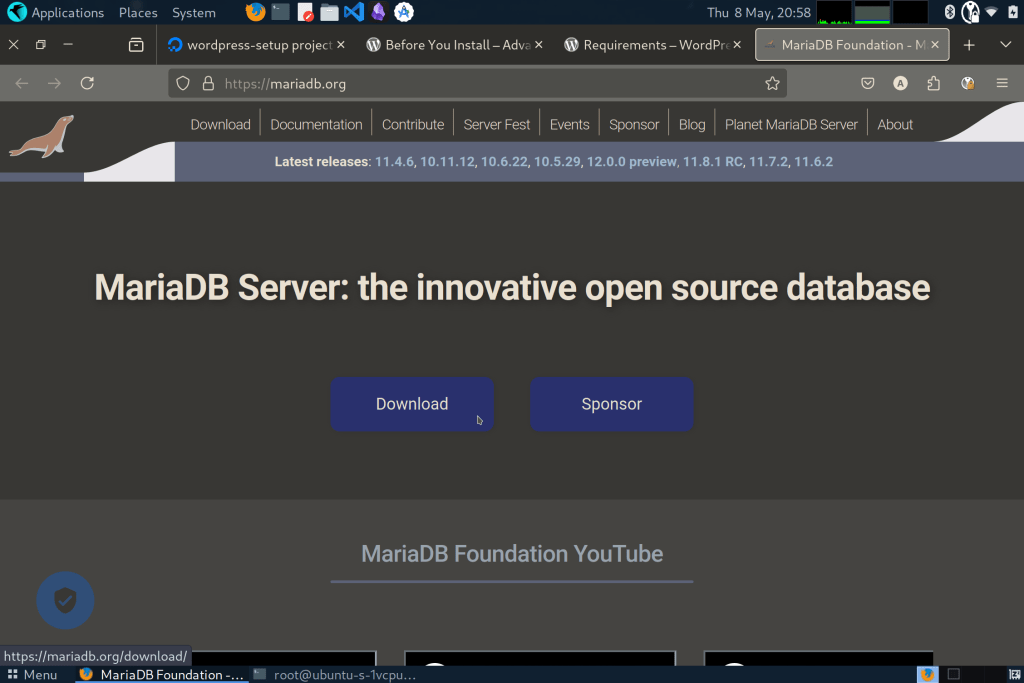Click the extension icon beside the Extensions puzzle icon

click(968, 83)
